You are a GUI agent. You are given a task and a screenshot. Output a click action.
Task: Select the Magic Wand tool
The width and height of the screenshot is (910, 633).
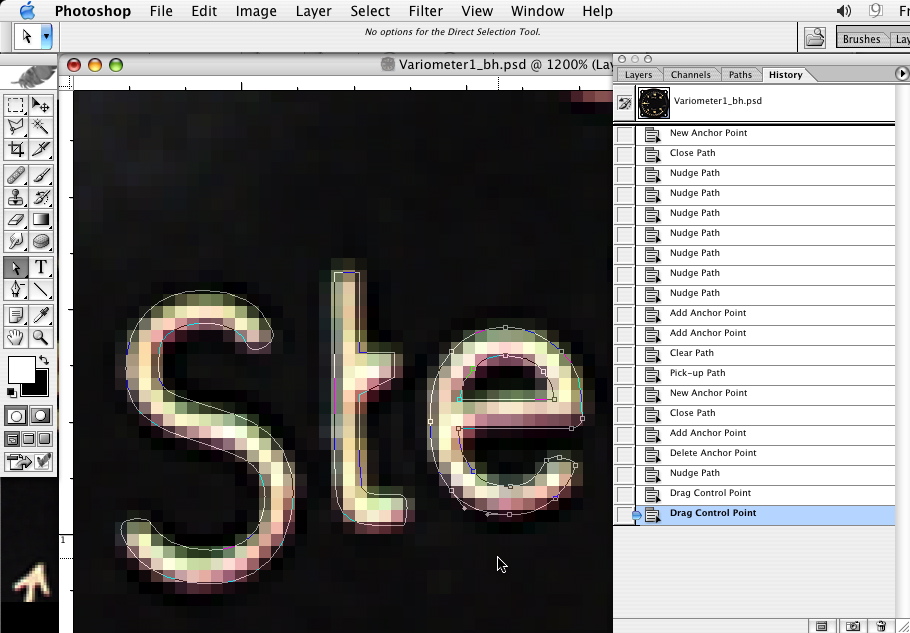[x=41, y=127]
